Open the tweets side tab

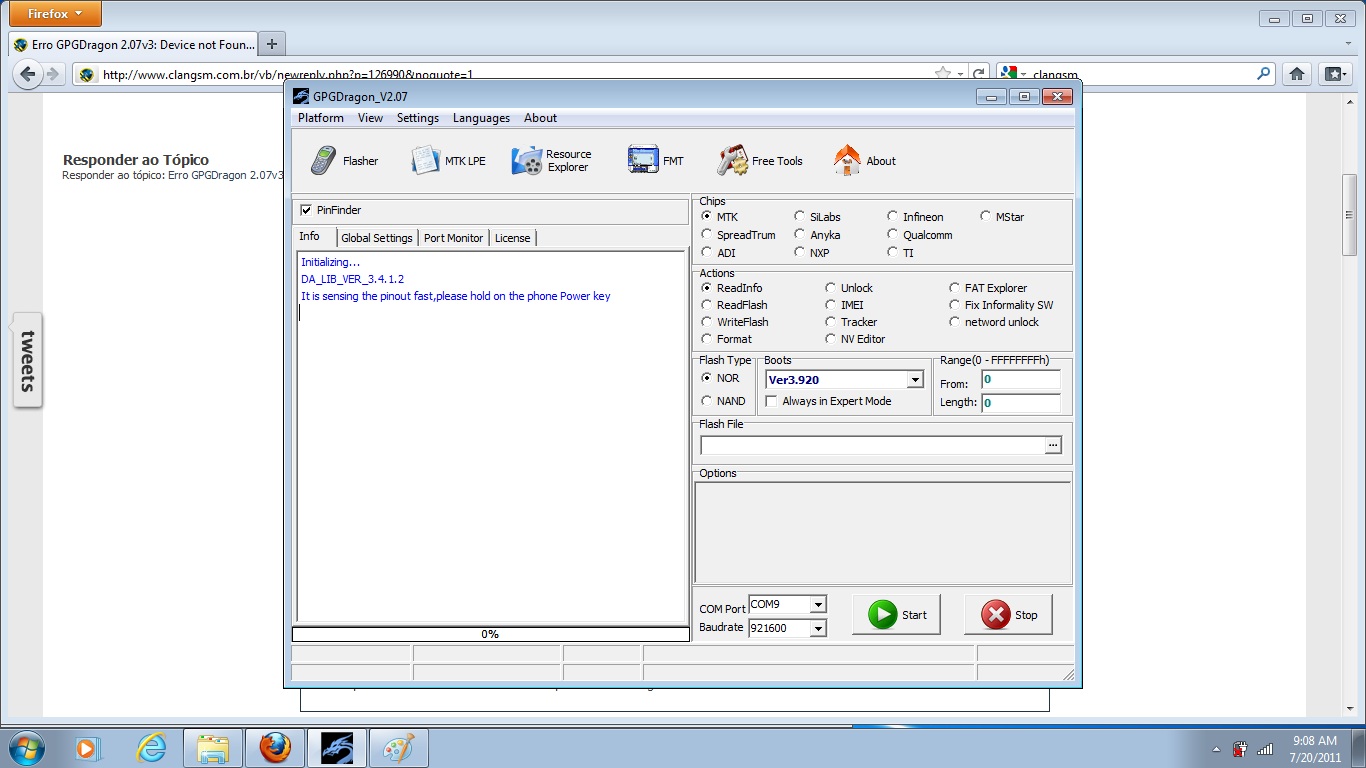coord(28,360)
